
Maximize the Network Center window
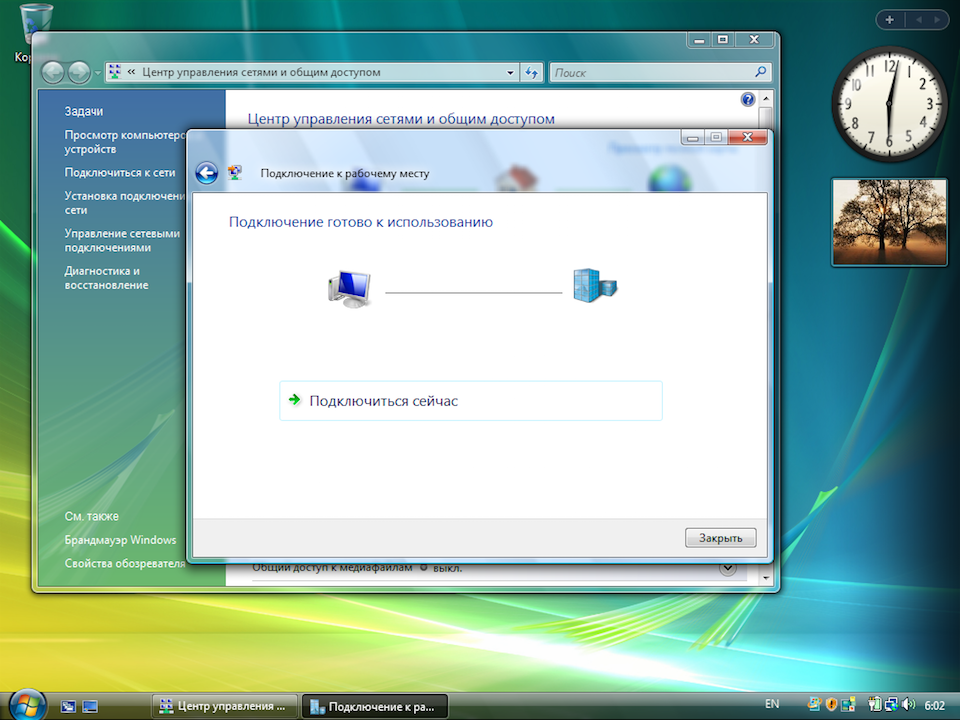tap(722, 40)
